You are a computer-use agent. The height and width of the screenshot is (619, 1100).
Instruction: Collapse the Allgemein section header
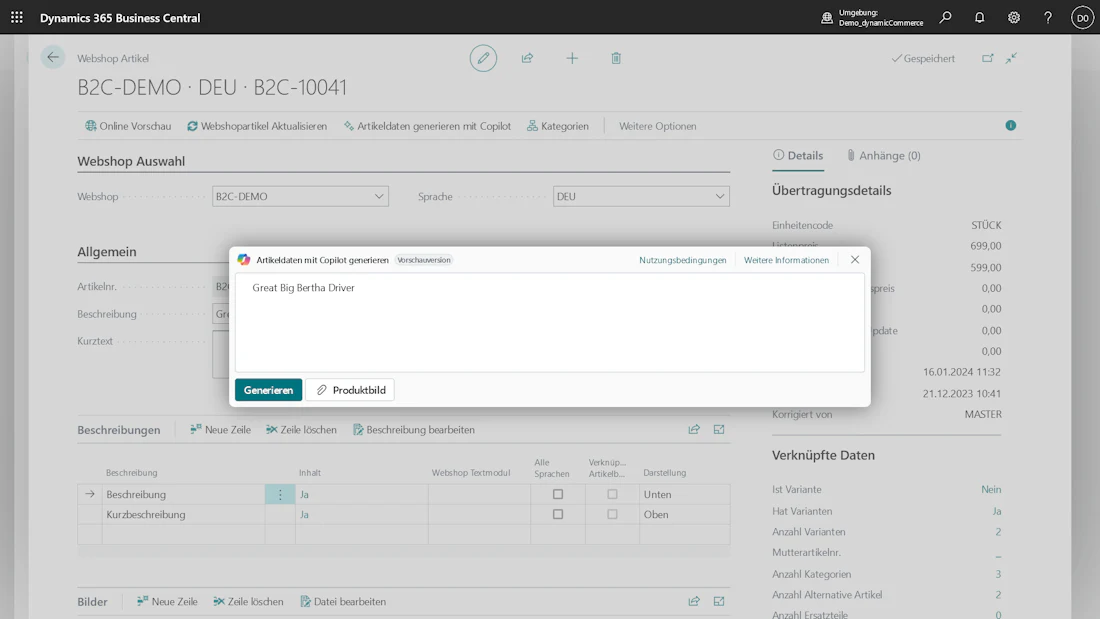(107, 251)
